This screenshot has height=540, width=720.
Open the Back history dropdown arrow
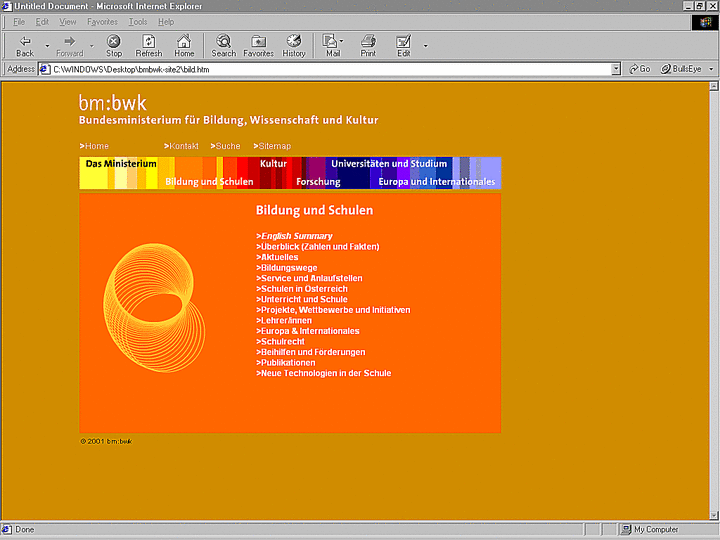coord(47,46)
